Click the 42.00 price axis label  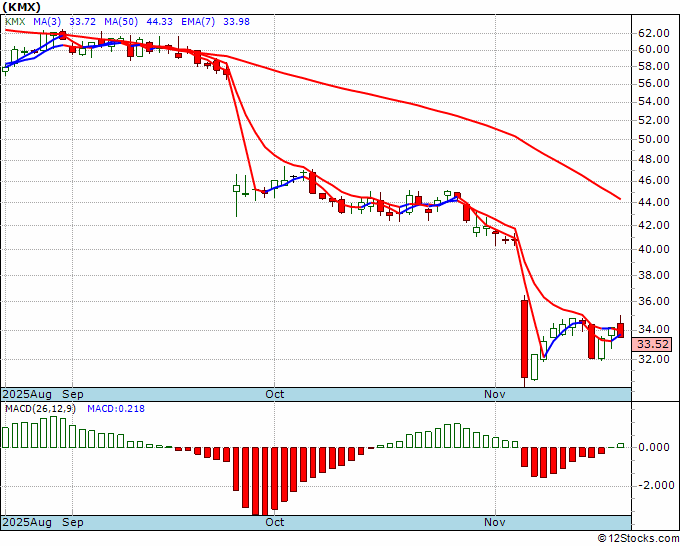coord(654,225)
